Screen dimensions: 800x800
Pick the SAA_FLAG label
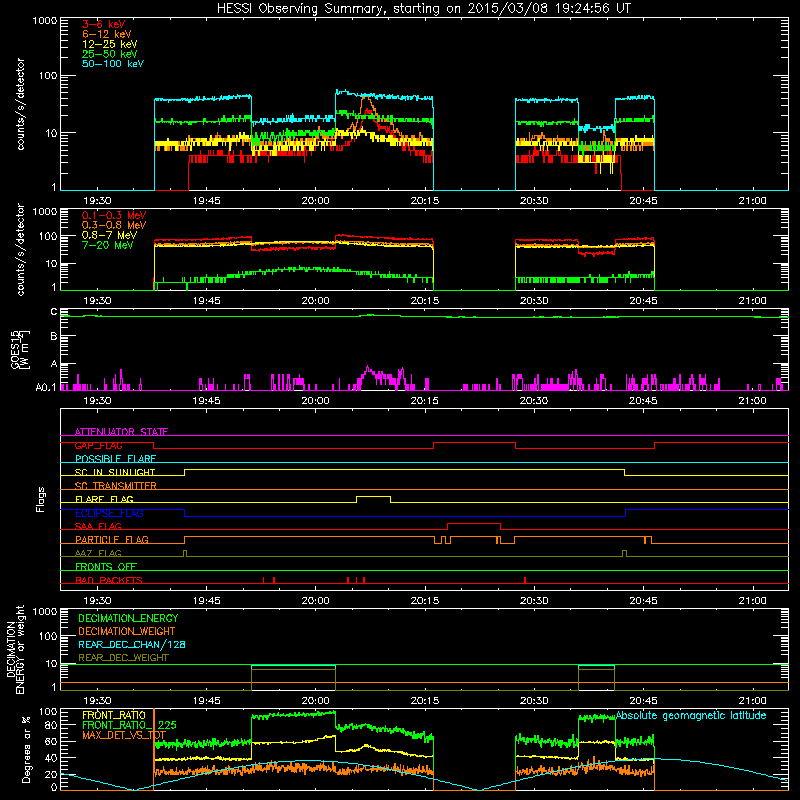[x=98, y=526]
